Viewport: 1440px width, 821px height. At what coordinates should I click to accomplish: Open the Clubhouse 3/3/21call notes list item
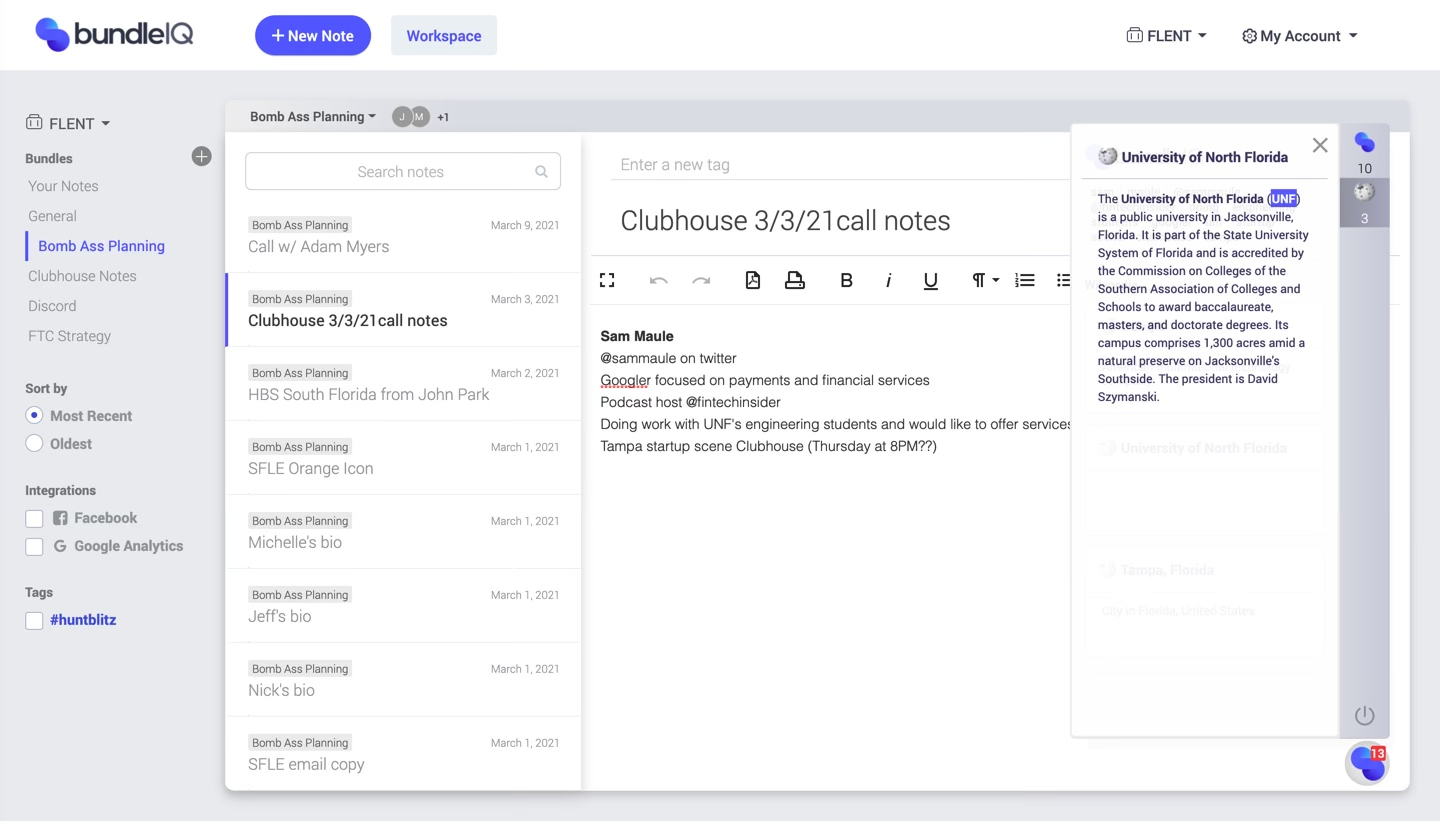[x=404, y=310]
